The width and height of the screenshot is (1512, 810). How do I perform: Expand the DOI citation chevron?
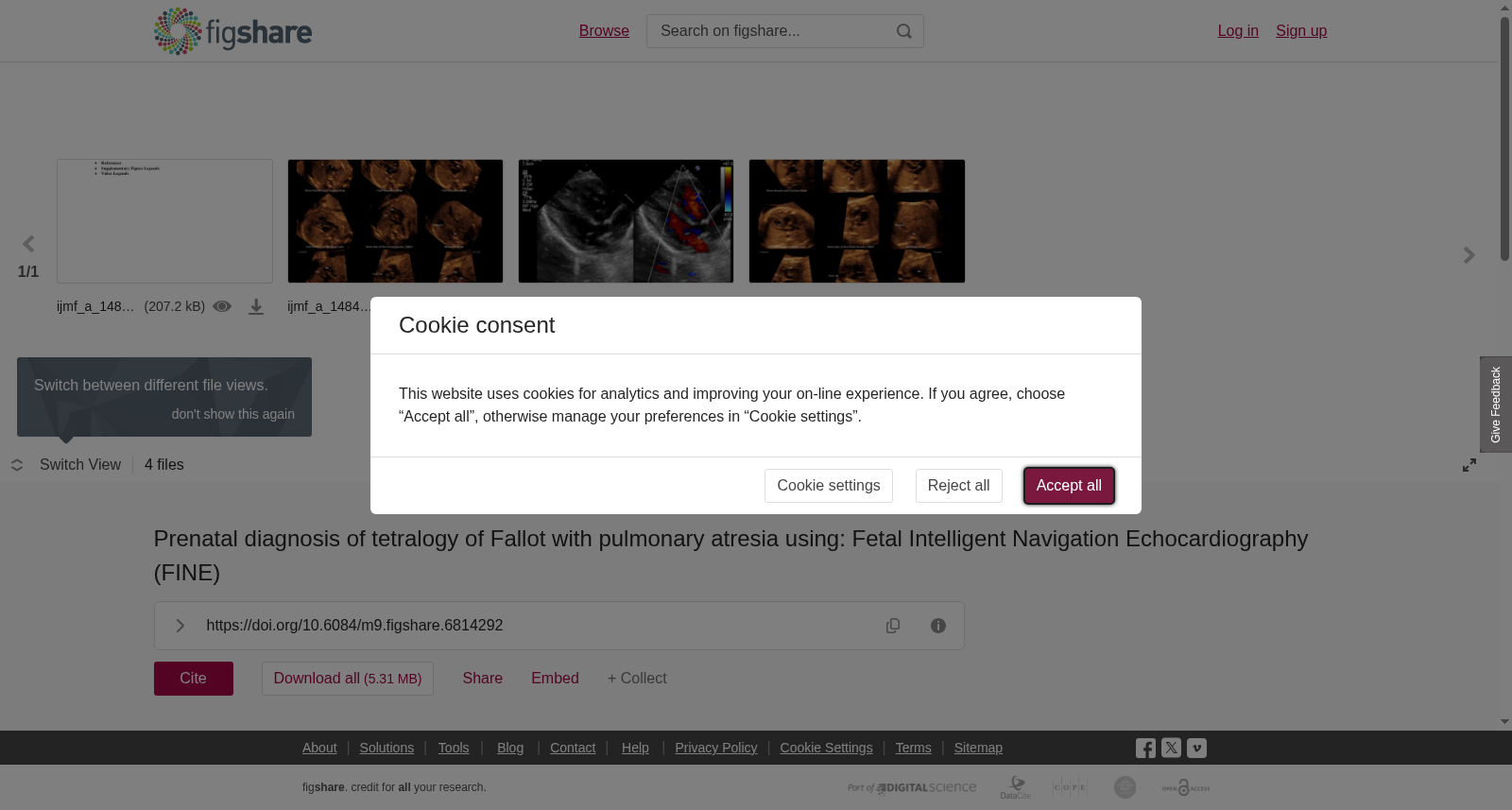(x=180, y=626)
